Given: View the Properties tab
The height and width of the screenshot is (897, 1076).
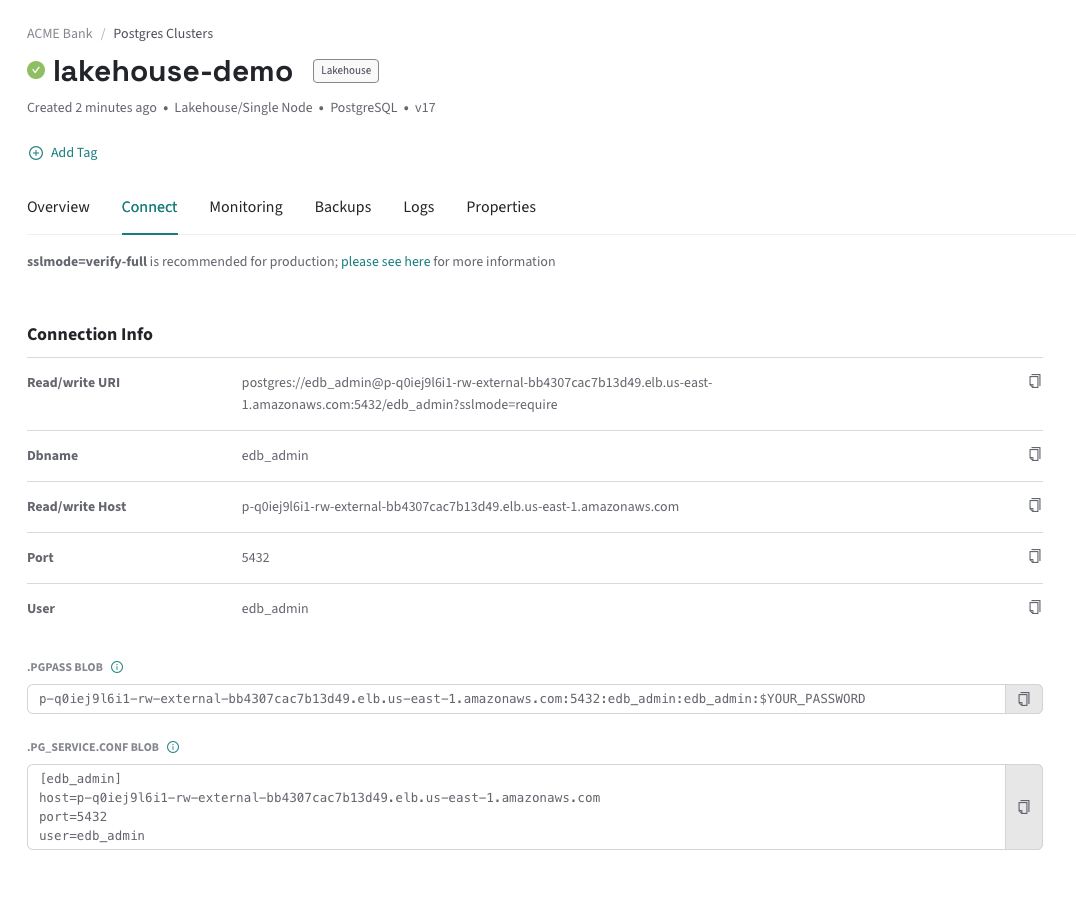Looking at the screenshot, I should [x=501, y=207].
